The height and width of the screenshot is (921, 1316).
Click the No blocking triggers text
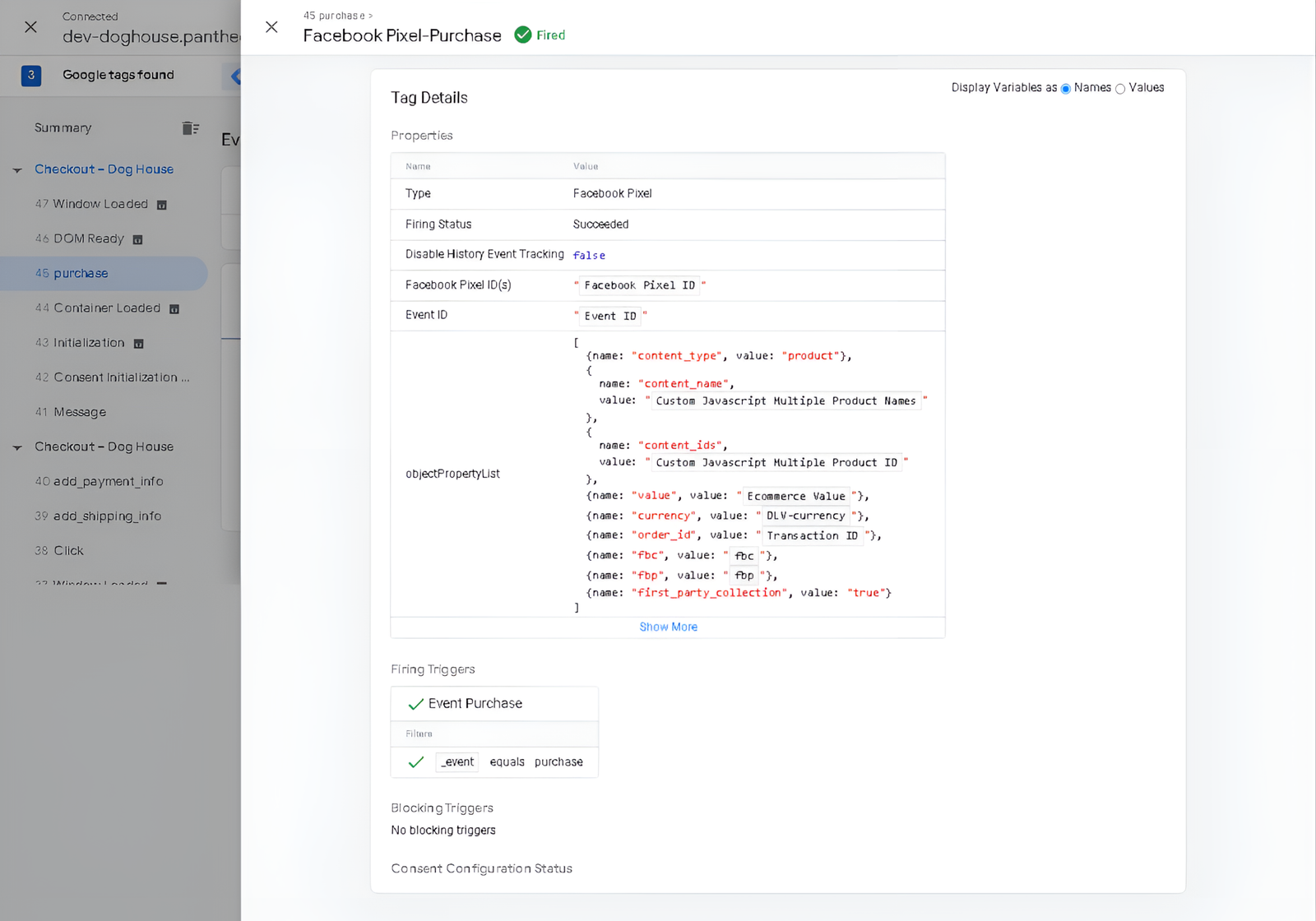[443, 831]
